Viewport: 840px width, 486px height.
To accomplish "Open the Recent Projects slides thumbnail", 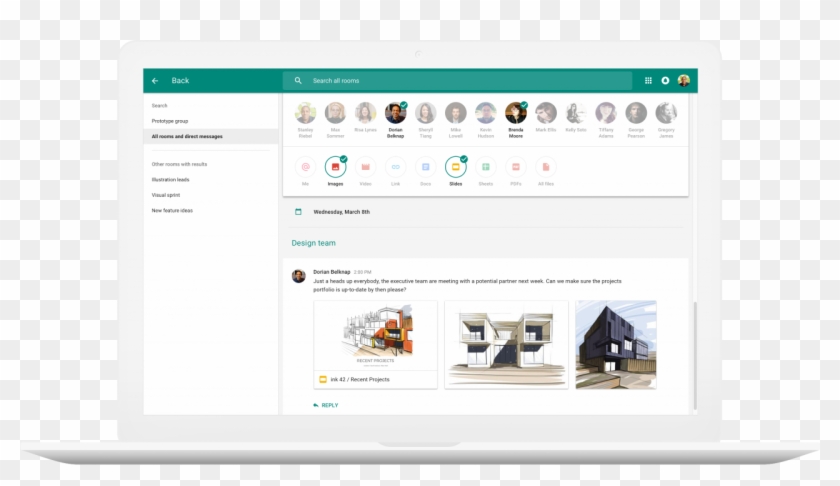I will (x=376, y=336).
